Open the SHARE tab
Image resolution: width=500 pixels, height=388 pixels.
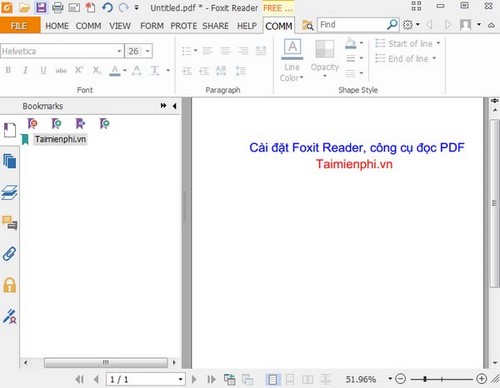coord(215,26)
